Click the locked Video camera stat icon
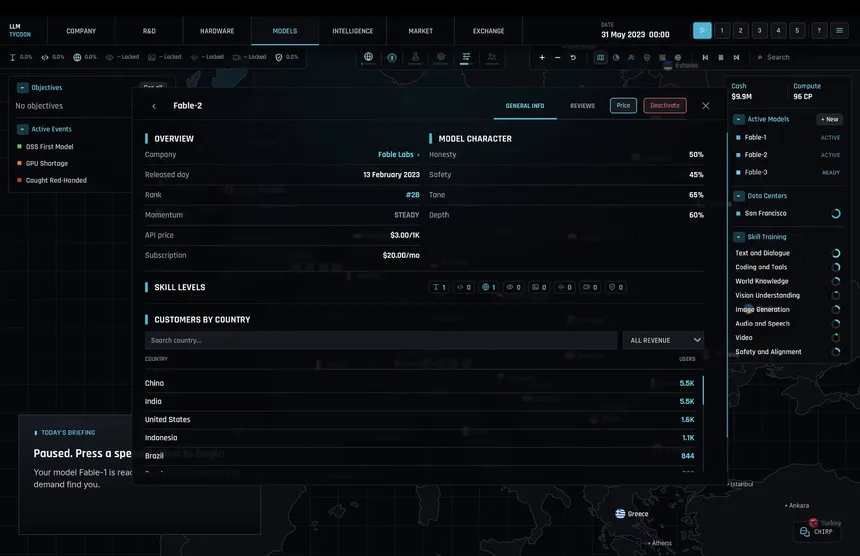Image resolution: width=860 pixels, height=556 pixels. 237,57
